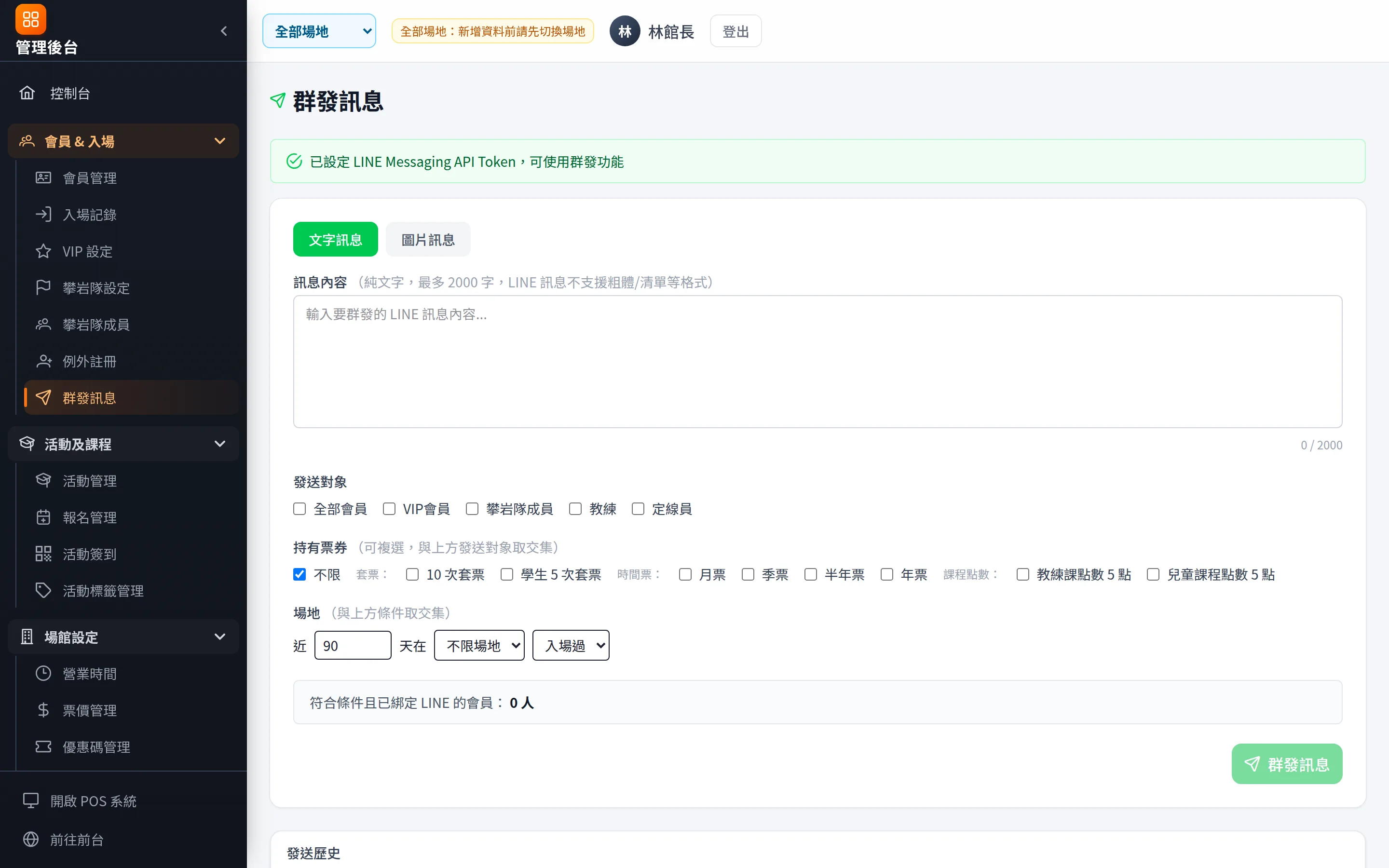Click the 會員管理 ID card icon
1389x868 pixels.
[43, 178]
